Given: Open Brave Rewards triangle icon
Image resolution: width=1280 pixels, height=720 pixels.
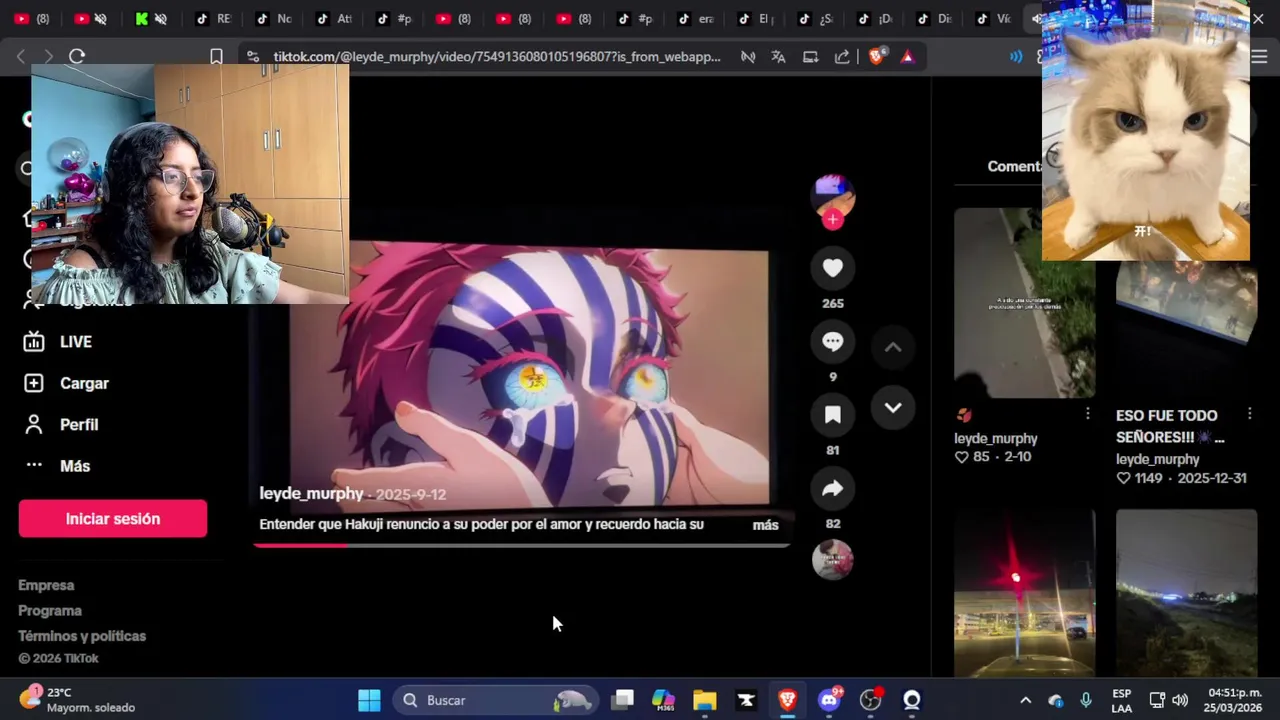Looking at the screenshot, I should coord(907,57).
